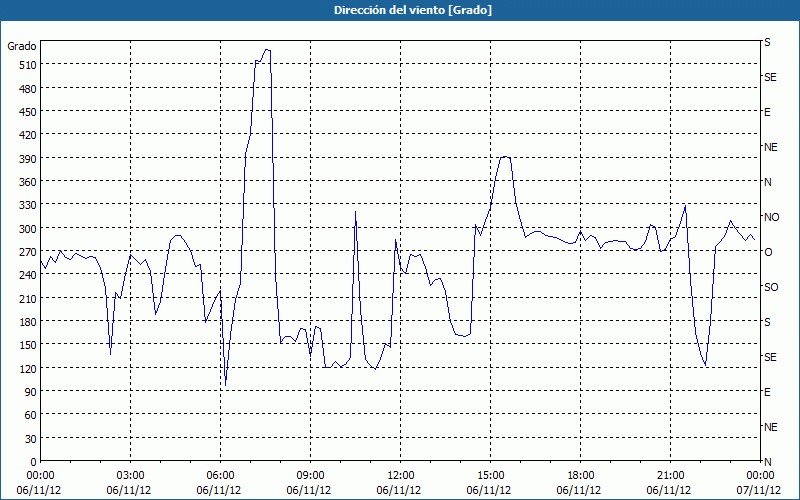Click the 'N' compass label level with 0
The image size is (800, 500).
tap(767, 462)
